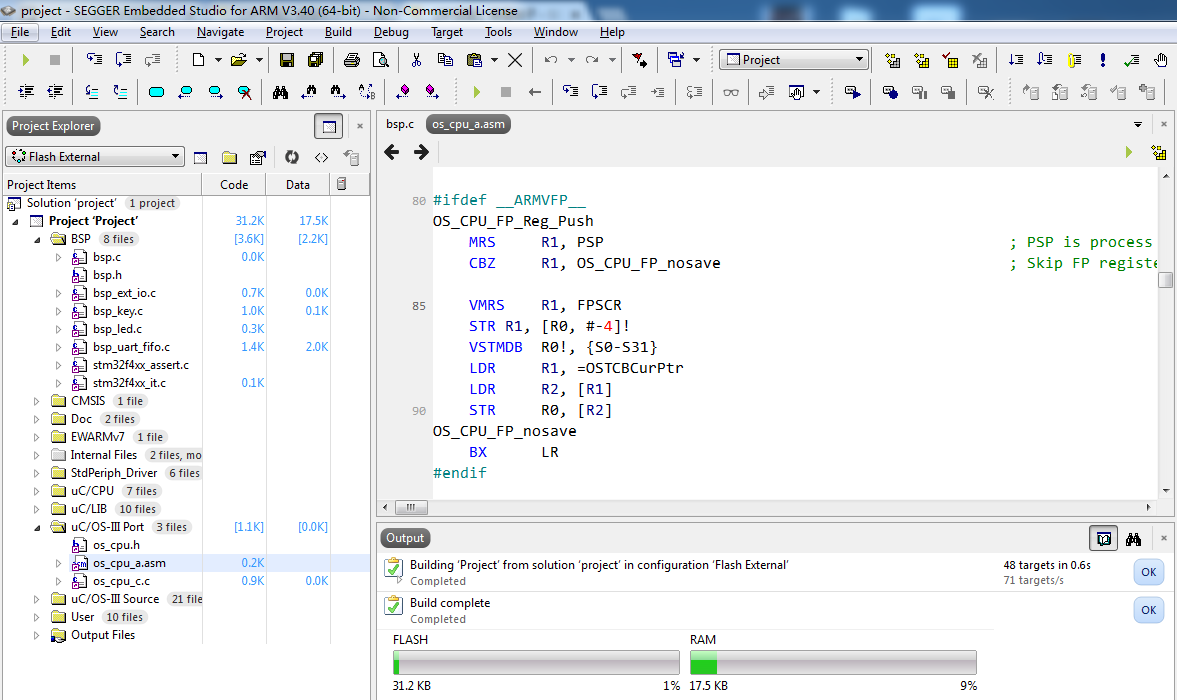Click the refresh arrows icon in Project Explorer
Screen dimensions: 1177x700
coord(291,157)
